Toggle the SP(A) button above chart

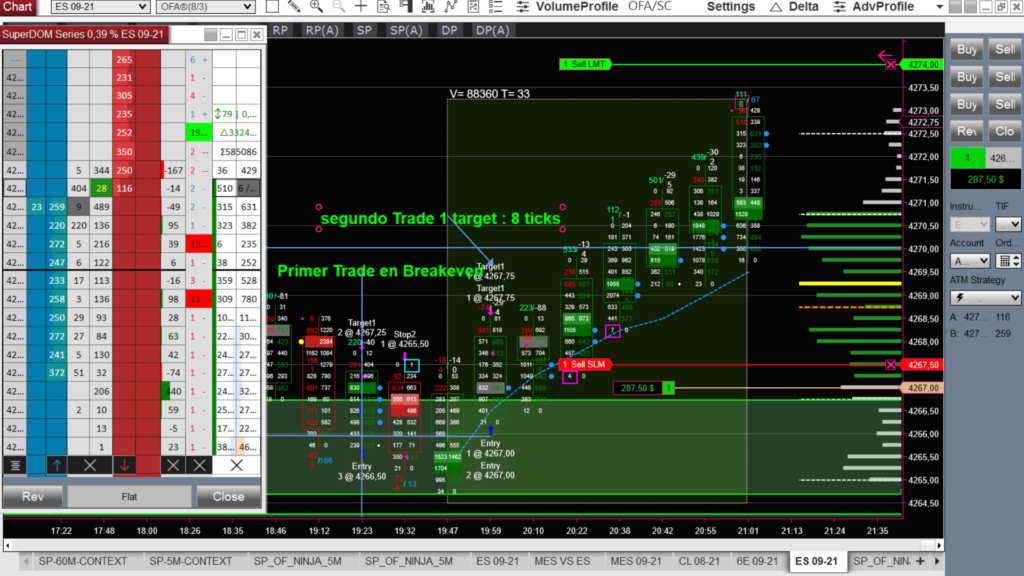point(406,30)
